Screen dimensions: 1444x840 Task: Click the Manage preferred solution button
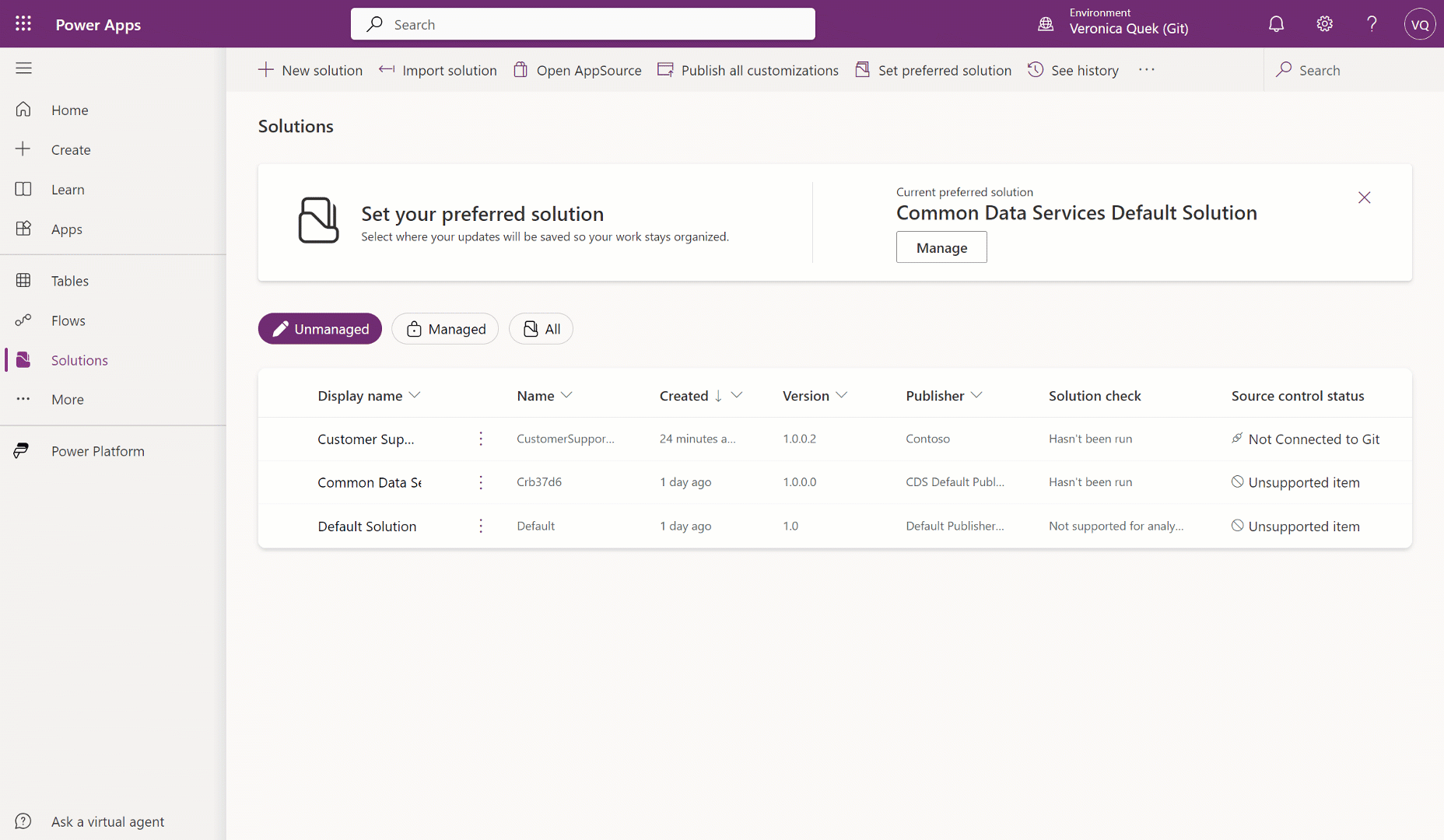click(x=941, y=247)
